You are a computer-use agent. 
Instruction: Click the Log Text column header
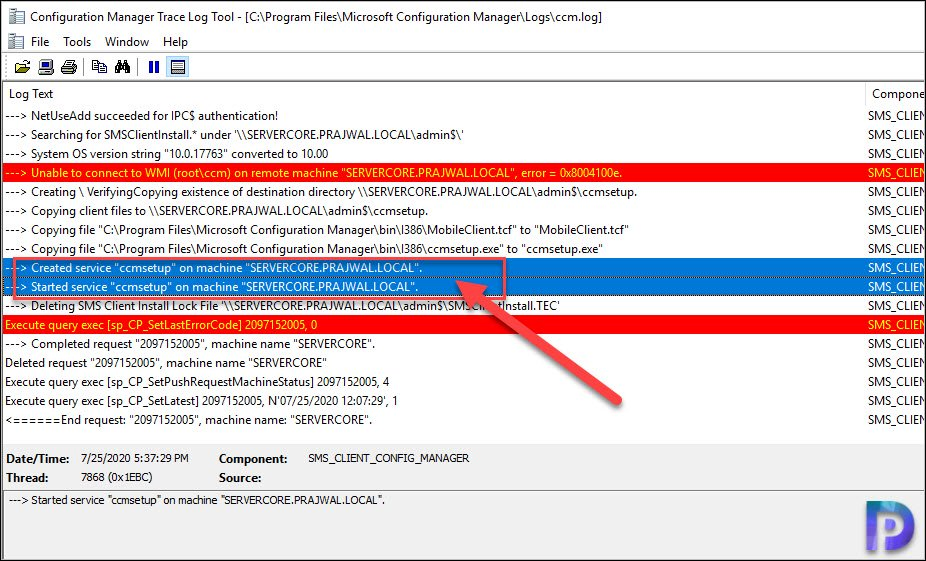(x=434, y=94)
